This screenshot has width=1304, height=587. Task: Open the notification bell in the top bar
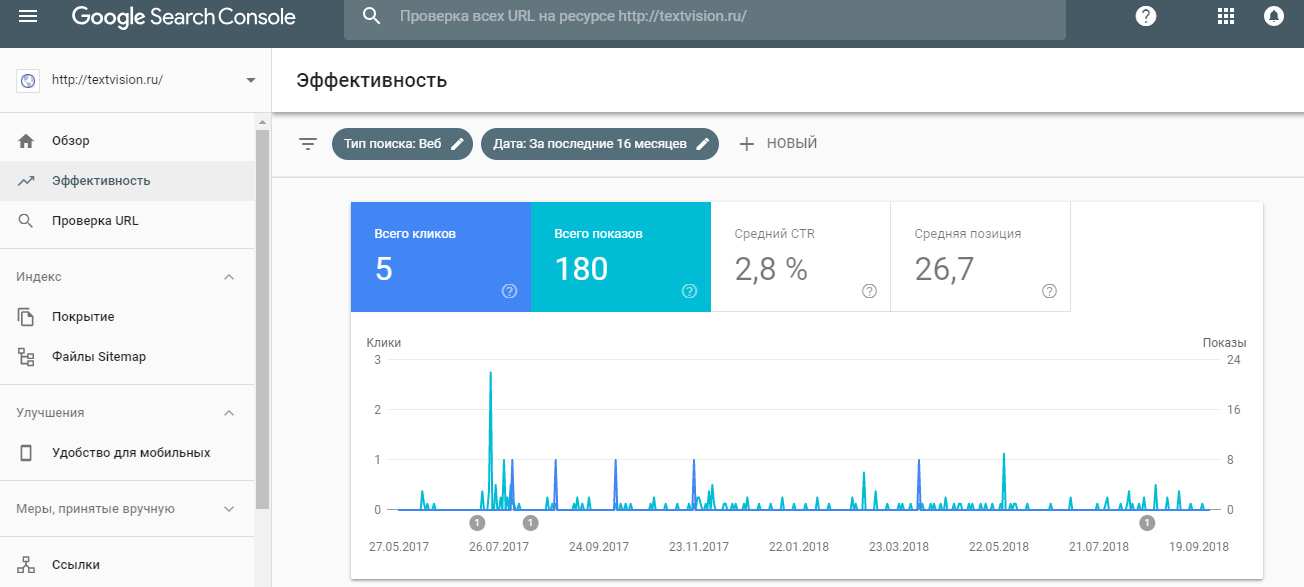[x=1273, y=16]
